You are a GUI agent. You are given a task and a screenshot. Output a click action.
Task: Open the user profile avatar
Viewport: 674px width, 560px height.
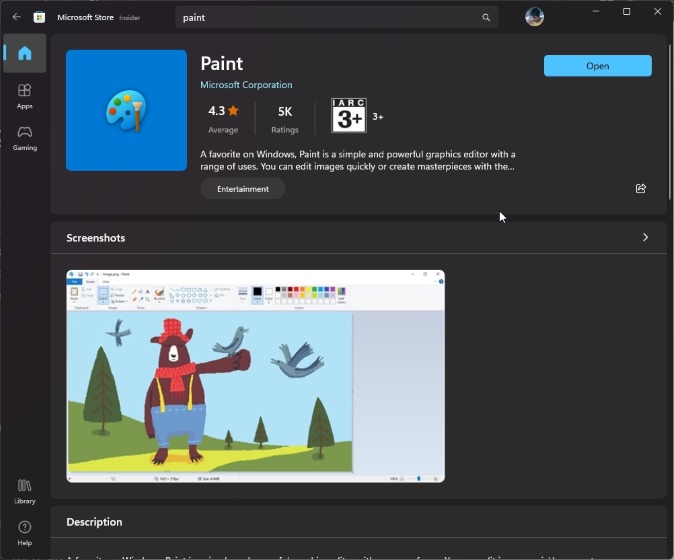click(x=534, y=17)
